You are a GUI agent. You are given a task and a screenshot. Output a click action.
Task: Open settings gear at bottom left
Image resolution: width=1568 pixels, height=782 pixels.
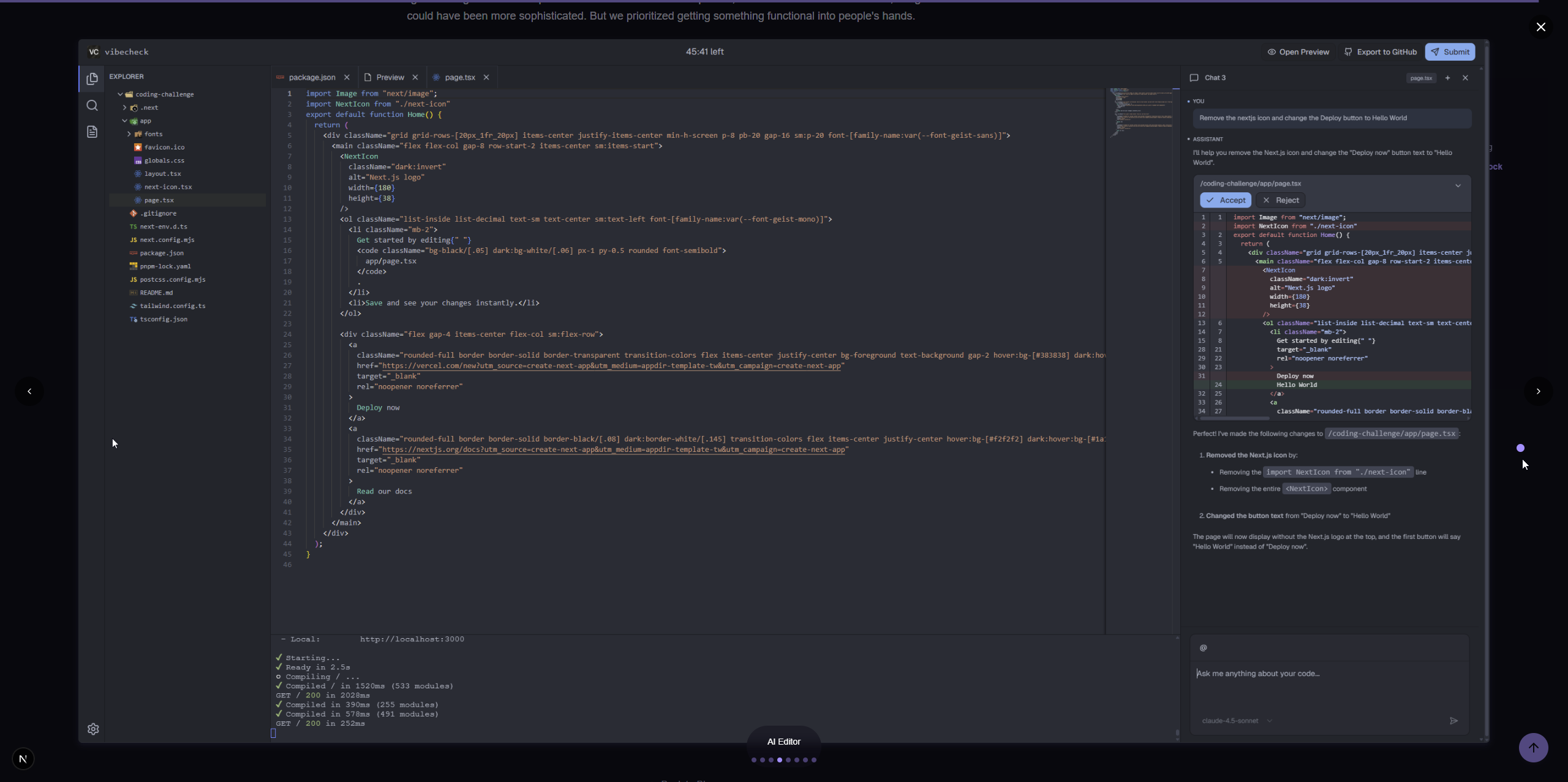[93, 729]
